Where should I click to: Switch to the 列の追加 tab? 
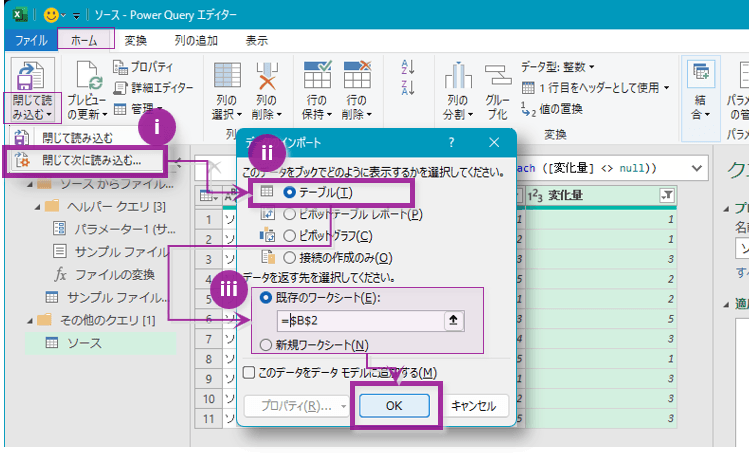click(196, 41)
